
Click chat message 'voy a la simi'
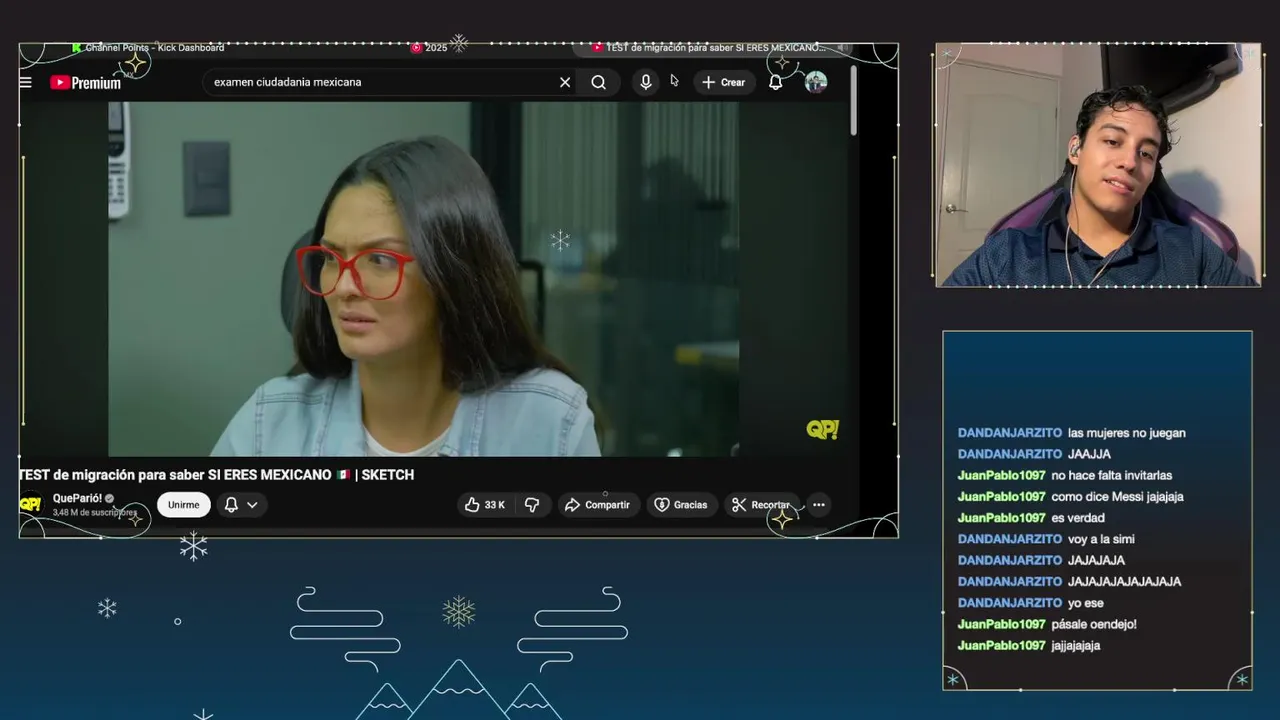[x=1101, y=539]
